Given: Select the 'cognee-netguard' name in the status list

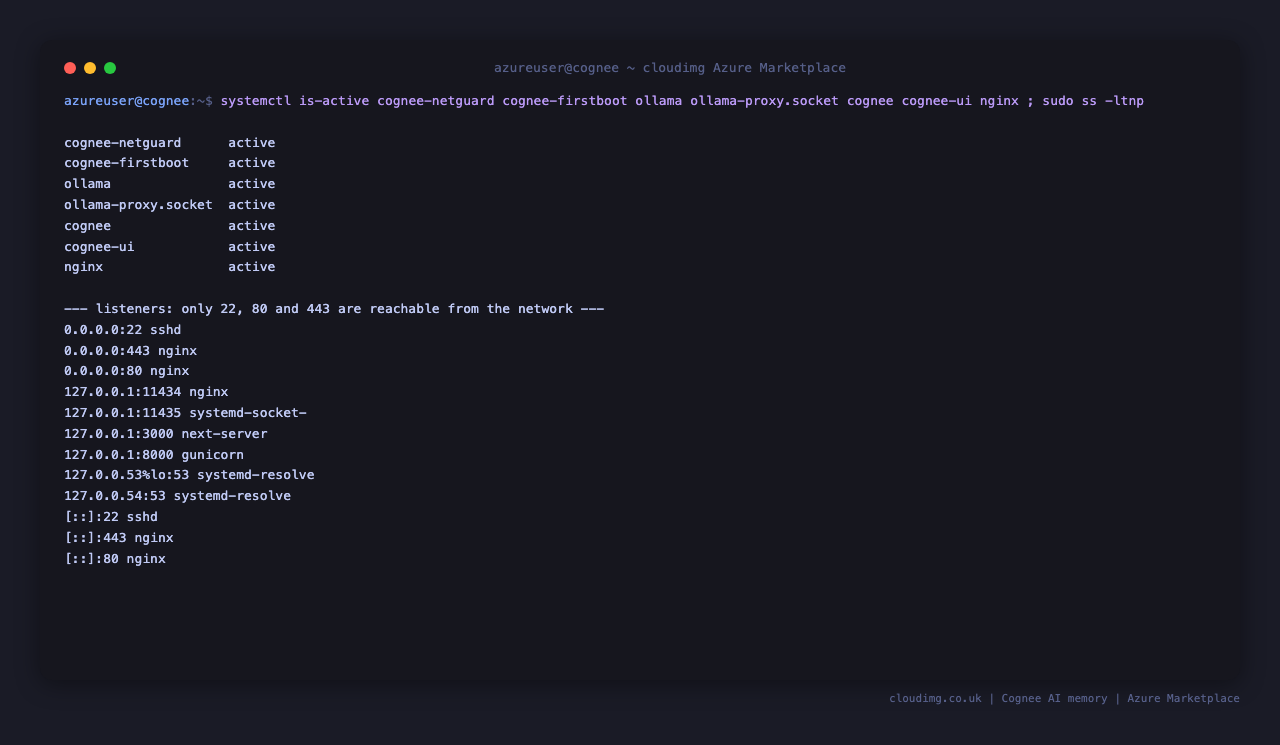Looking at the screenshot, I should coord(123,143).
